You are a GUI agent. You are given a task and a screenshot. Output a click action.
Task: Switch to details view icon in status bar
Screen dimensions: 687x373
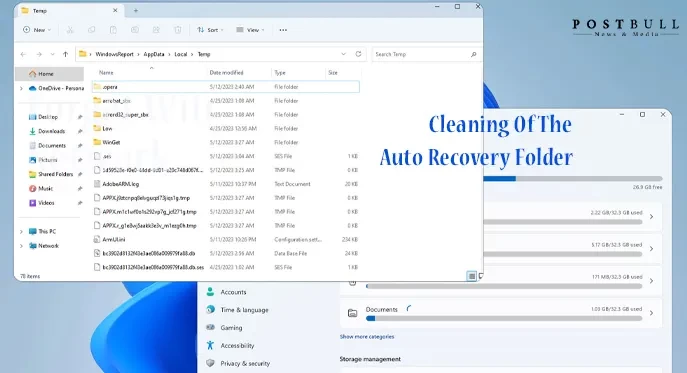[x=471, y=276]
